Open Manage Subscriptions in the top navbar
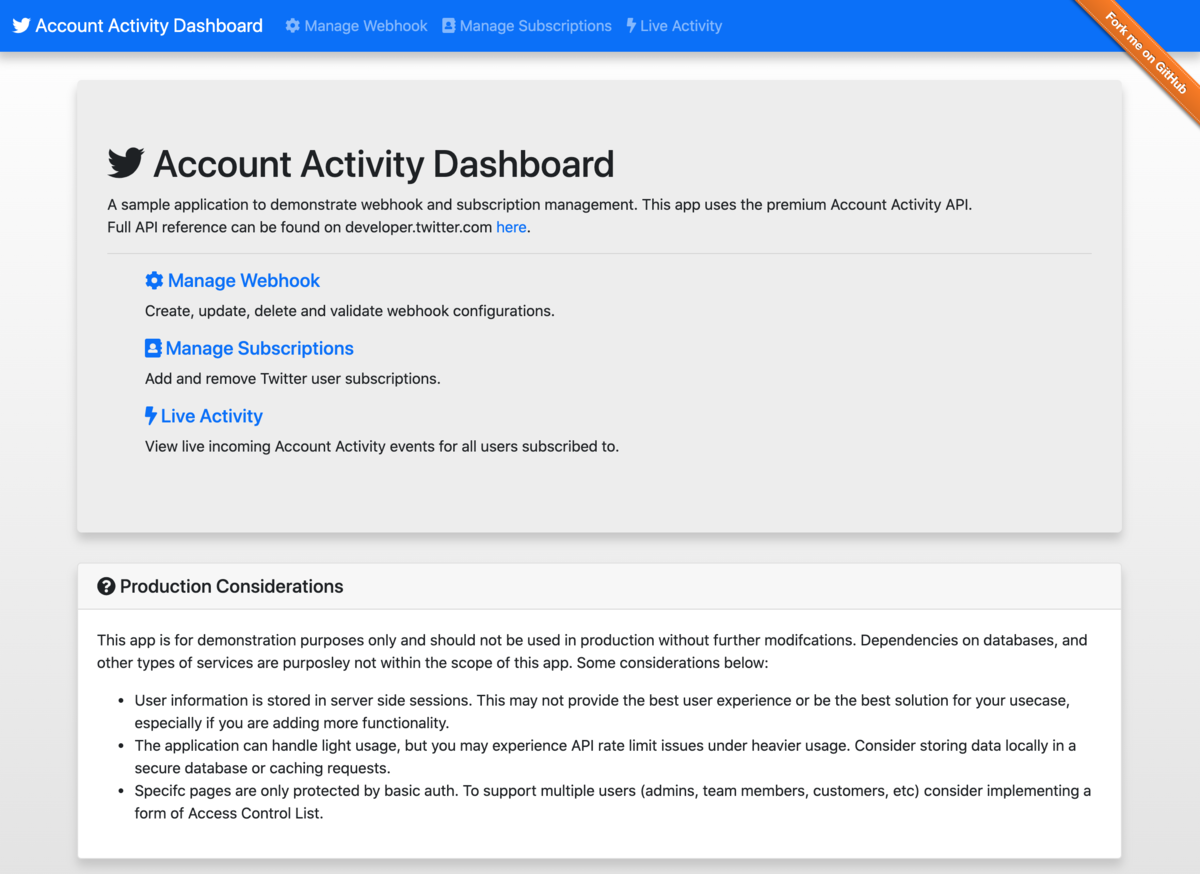The image size is (1200, 874). click(x=527, y=26)
